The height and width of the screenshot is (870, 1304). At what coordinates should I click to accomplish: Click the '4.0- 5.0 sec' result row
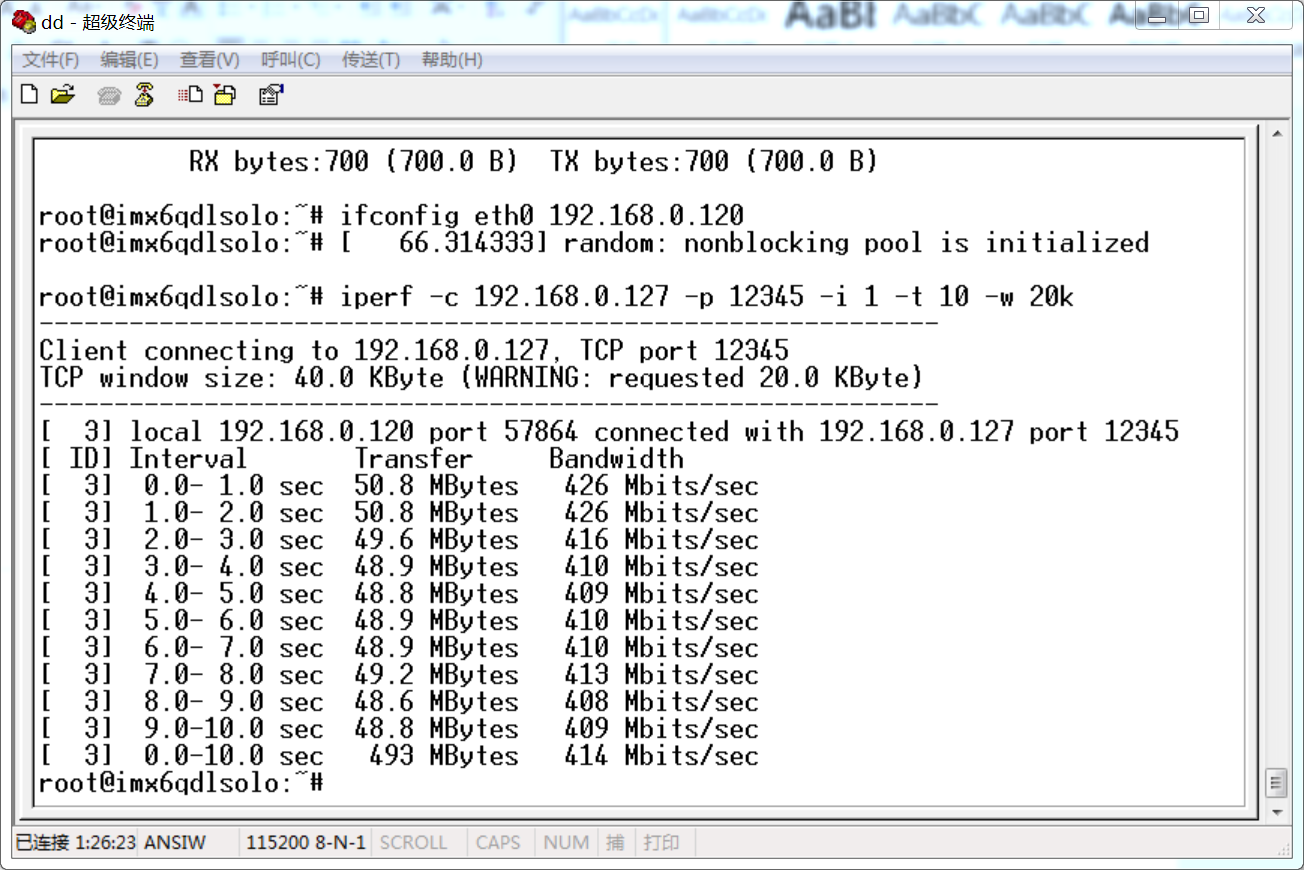coord(399,594)
